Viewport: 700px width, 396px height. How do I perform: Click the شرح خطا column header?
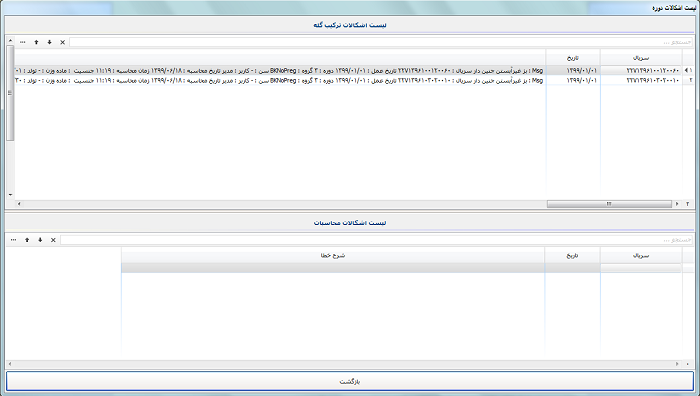[333, 256]
